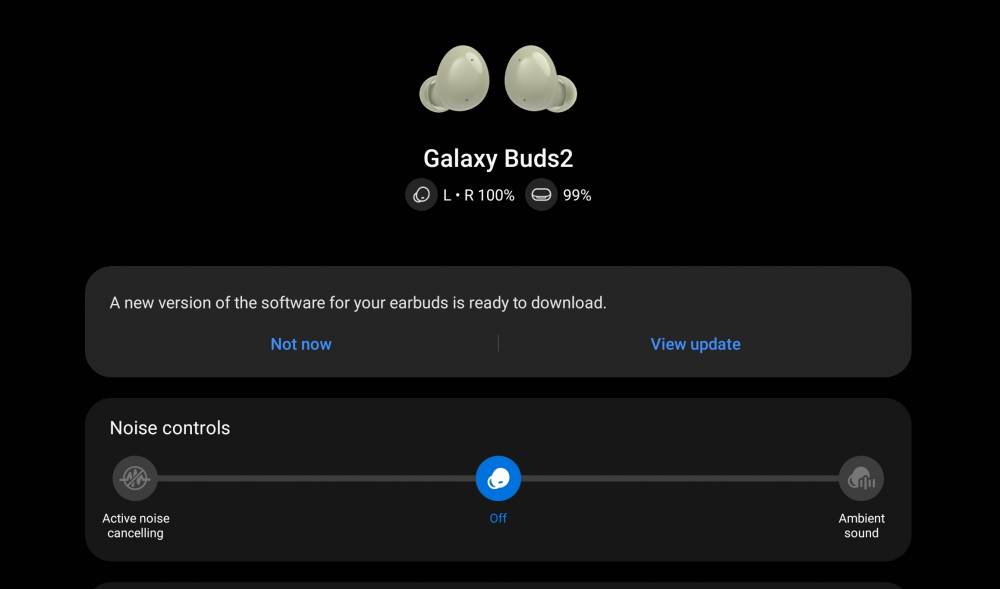Viewport: 1000px width, 589px height.
Task: Select the Active noise cancelling icon
Action: pyautogui.click(x=135, y=478)
